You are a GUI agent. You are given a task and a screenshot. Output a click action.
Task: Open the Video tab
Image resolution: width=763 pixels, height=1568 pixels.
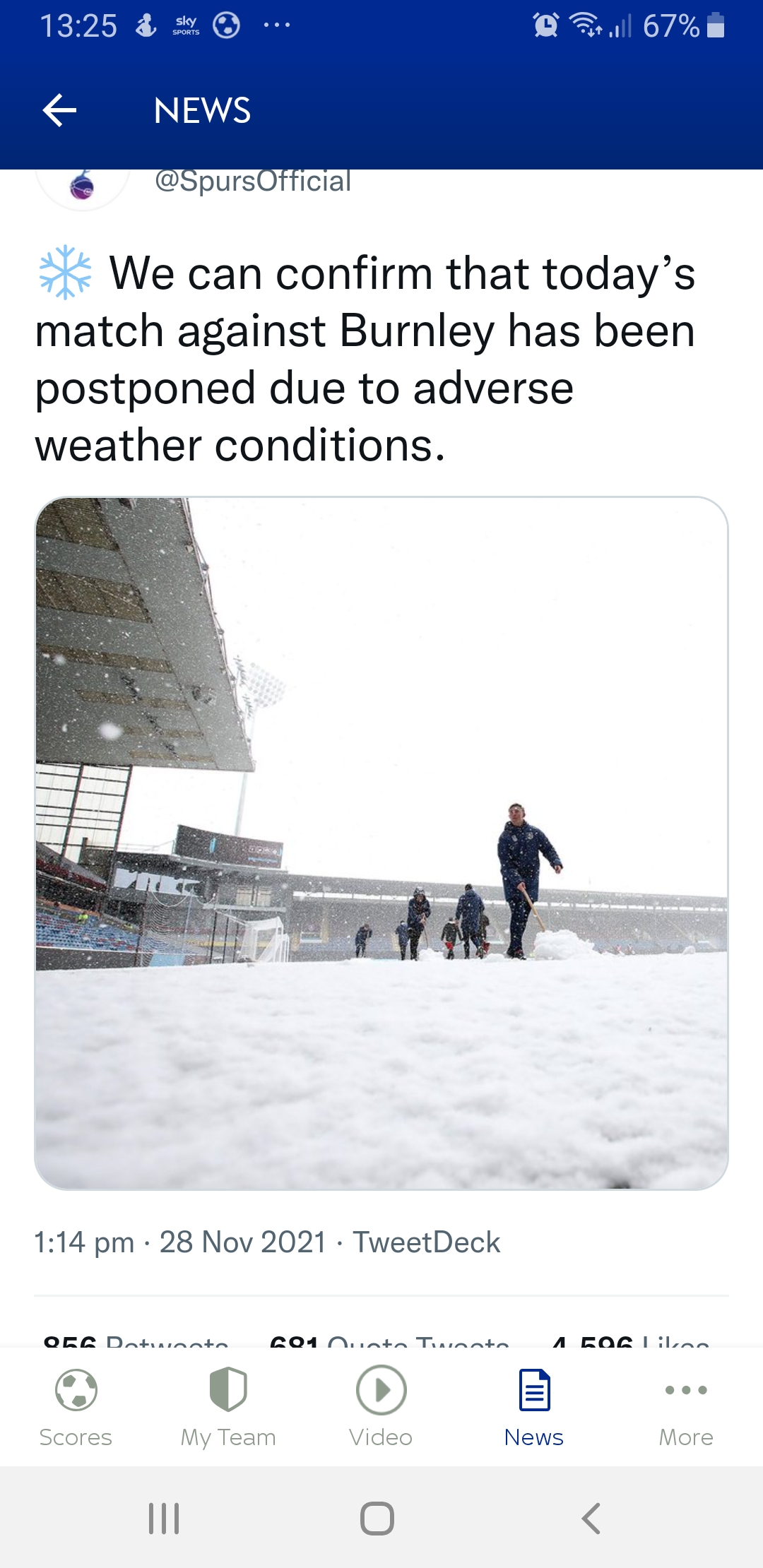click(x=381, y=1407)
